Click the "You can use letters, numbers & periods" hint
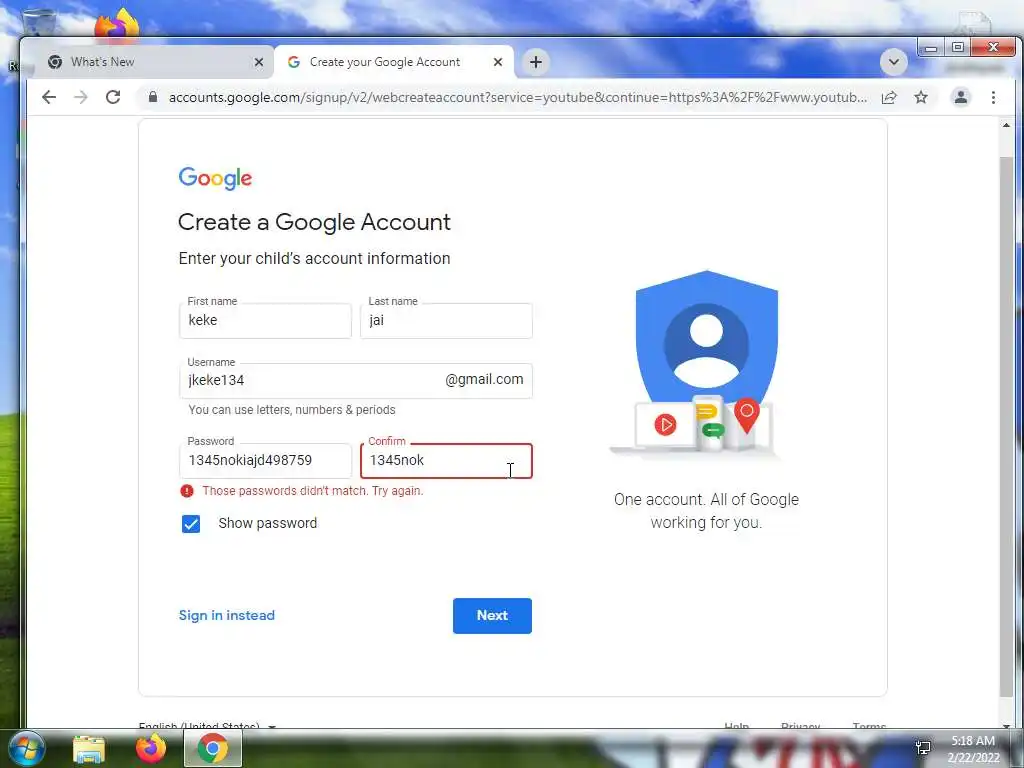 (292, 410)
